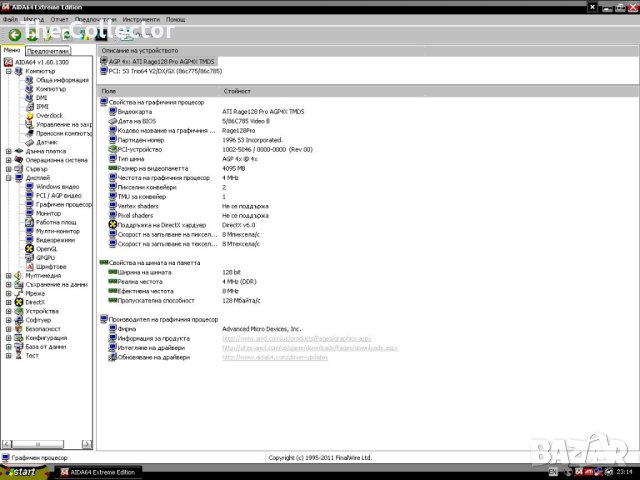Expand the Безопасност node
This screenshot has height=480, width=640.
coord(9,329)
